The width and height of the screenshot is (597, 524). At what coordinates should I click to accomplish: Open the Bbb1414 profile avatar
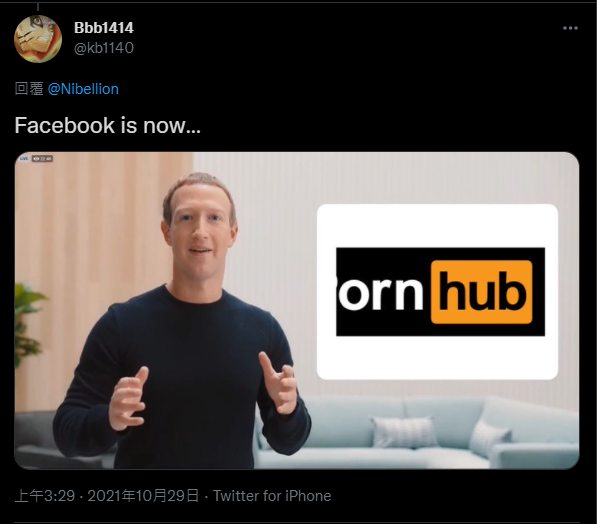pos(38,39)
